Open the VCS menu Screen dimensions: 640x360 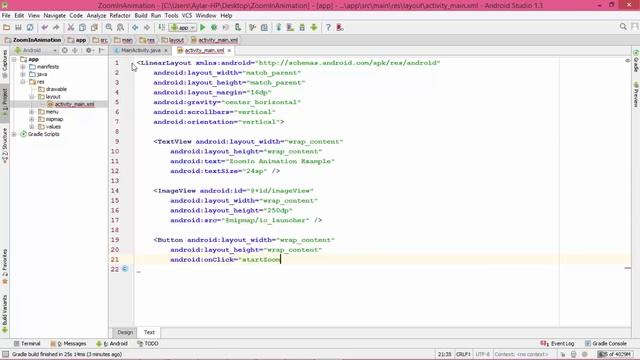pos(187,16)
